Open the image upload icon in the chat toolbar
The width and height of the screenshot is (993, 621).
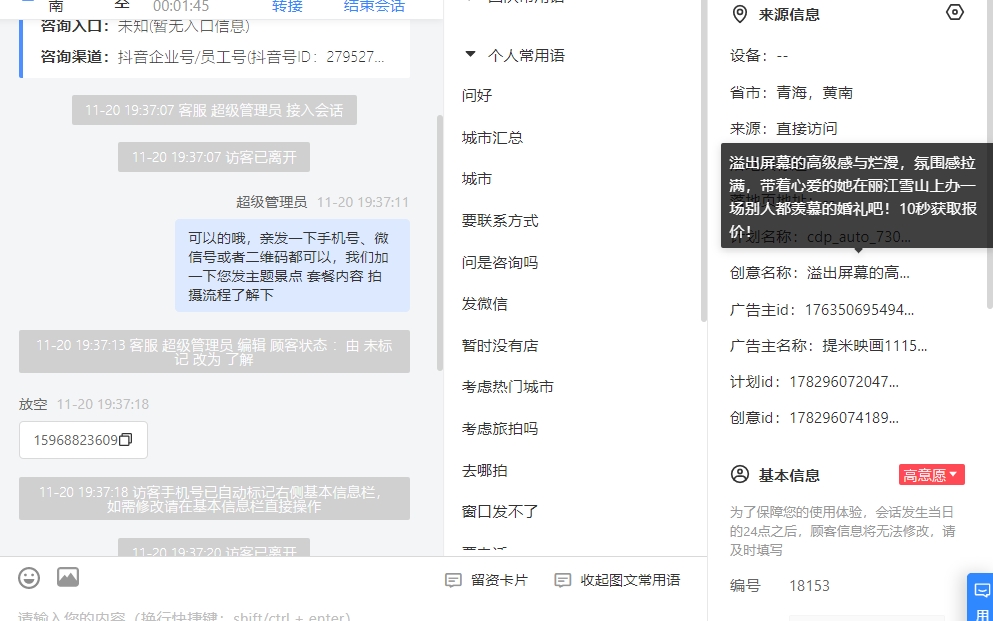tap(68, 577)
